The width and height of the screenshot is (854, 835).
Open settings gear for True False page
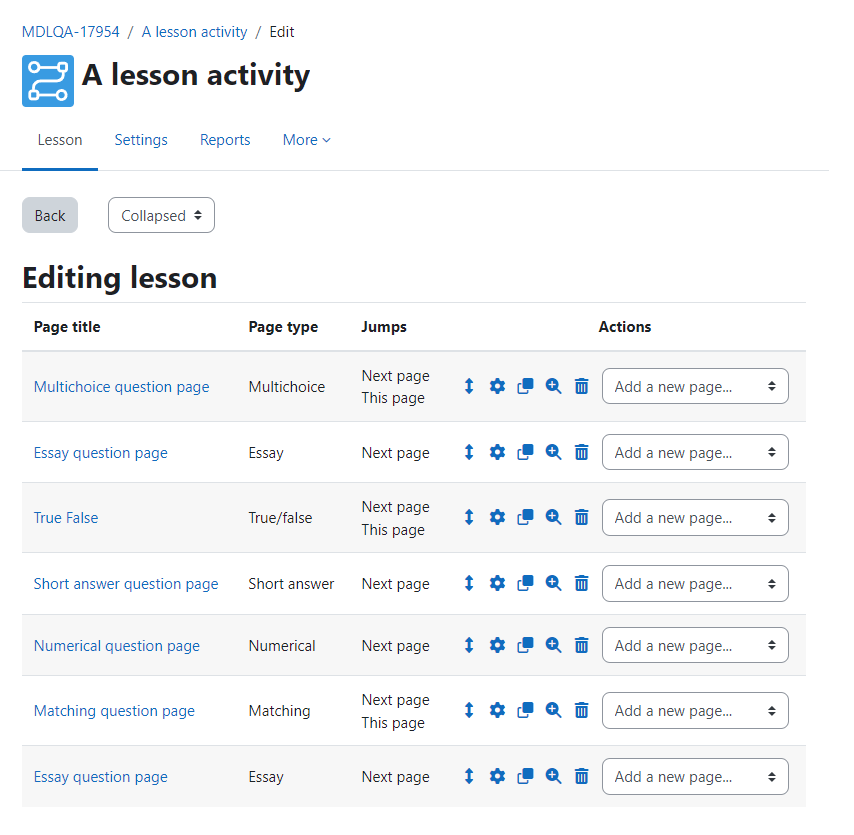click(497, 517)
